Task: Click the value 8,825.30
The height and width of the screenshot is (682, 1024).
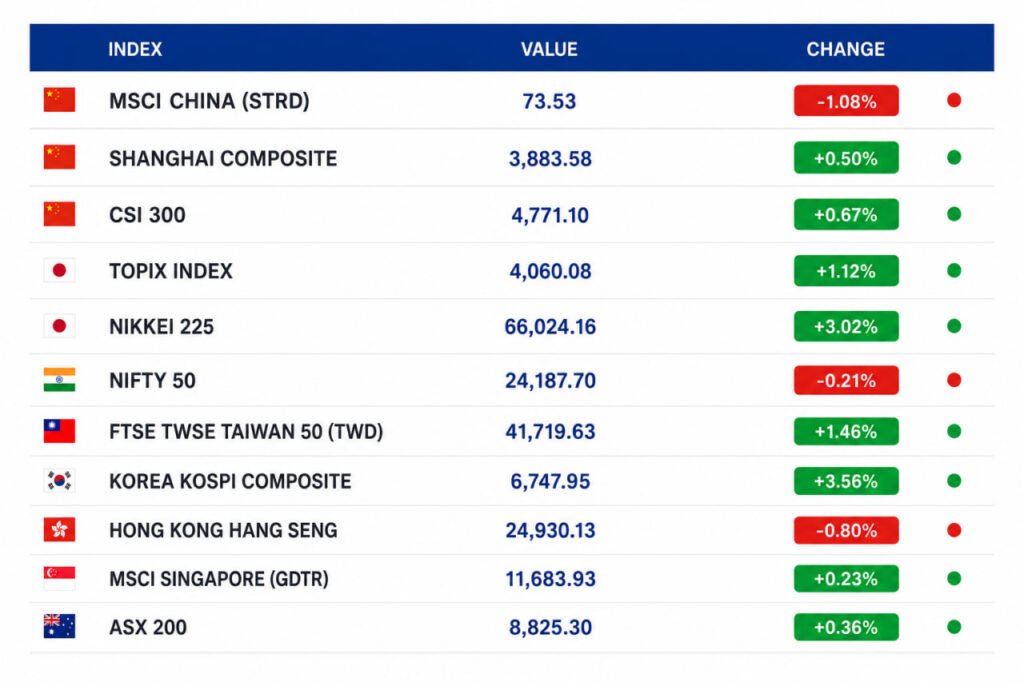Action: pos(550,628)
